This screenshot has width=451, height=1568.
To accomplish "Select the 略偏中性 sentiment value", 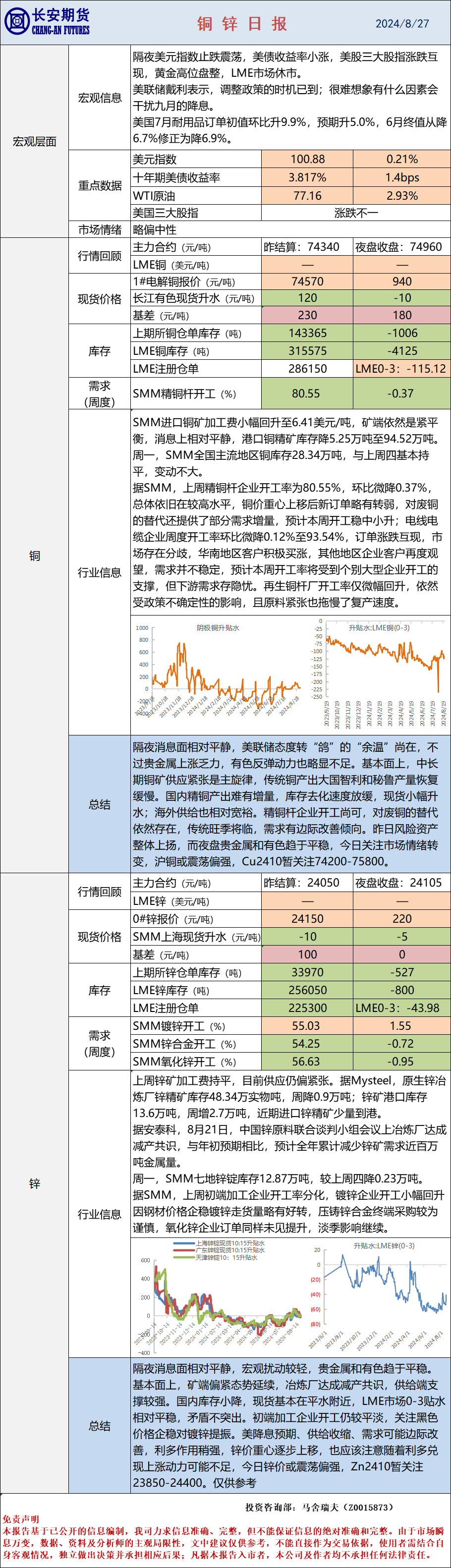I will (155, 229).
